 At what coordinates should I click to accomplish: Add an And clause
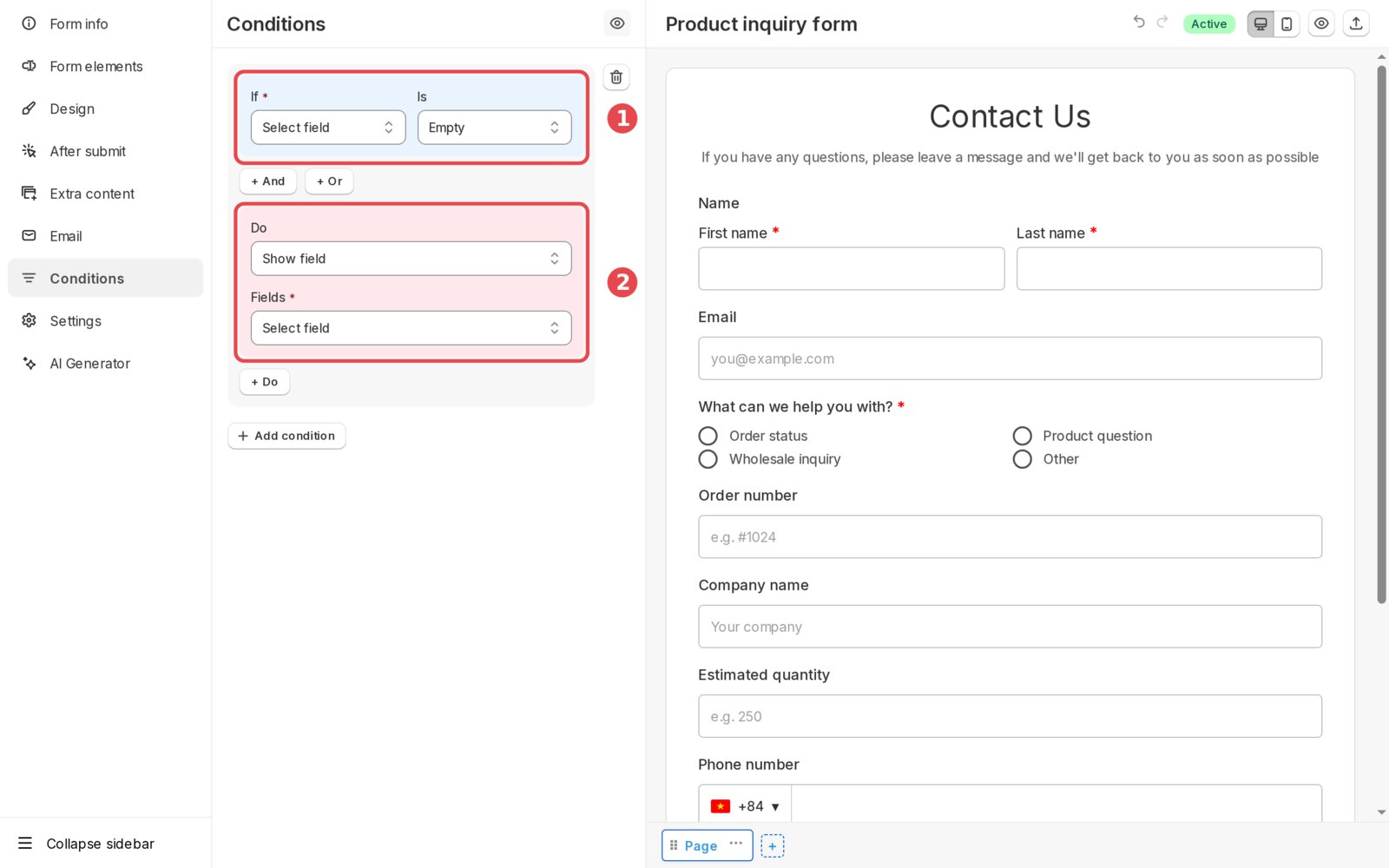[268, 181]
